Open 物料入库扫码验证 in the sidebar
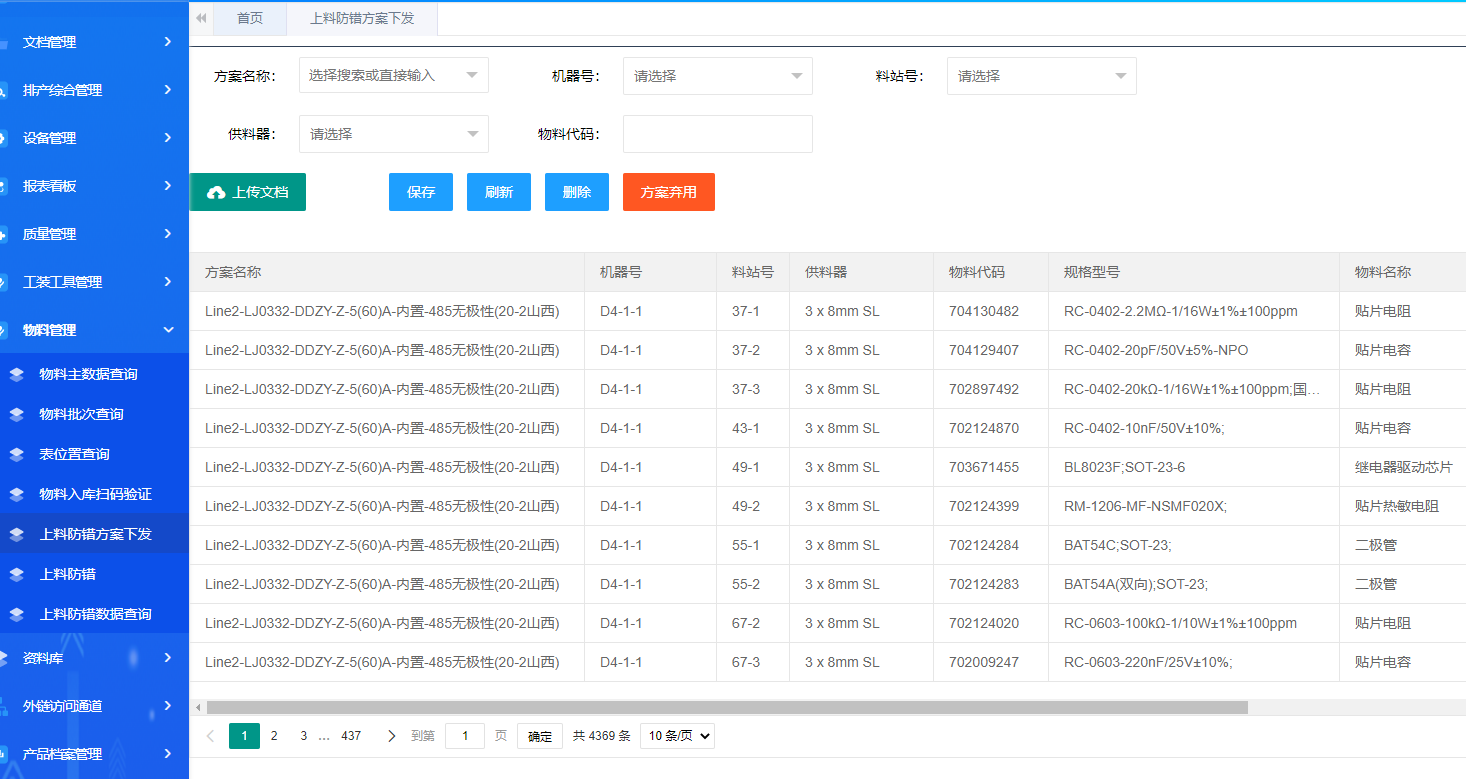 click(x=95, y=494)
